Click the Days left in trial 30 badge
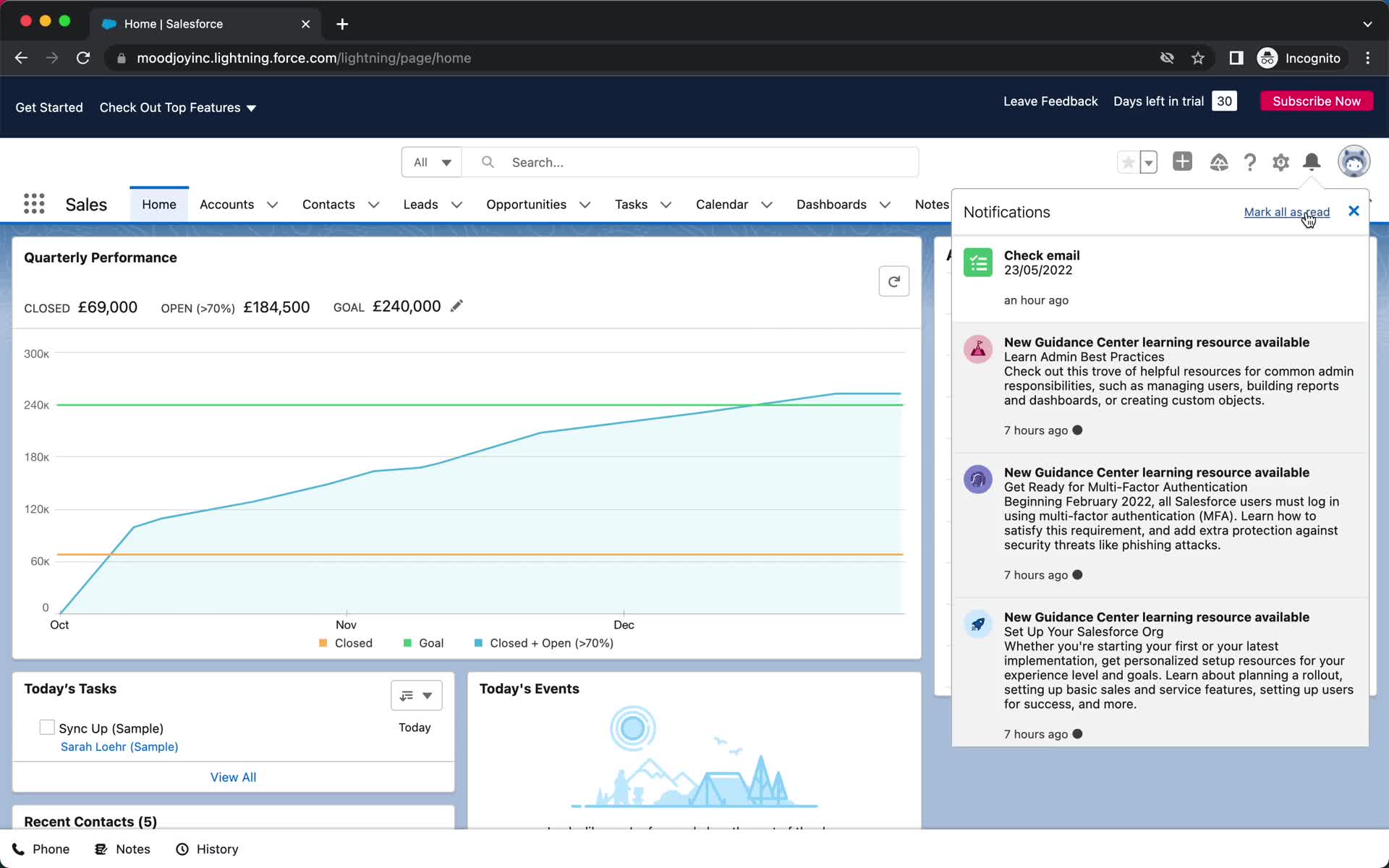Screen dimensions: 1389x868 click(x=1224, y=101)
